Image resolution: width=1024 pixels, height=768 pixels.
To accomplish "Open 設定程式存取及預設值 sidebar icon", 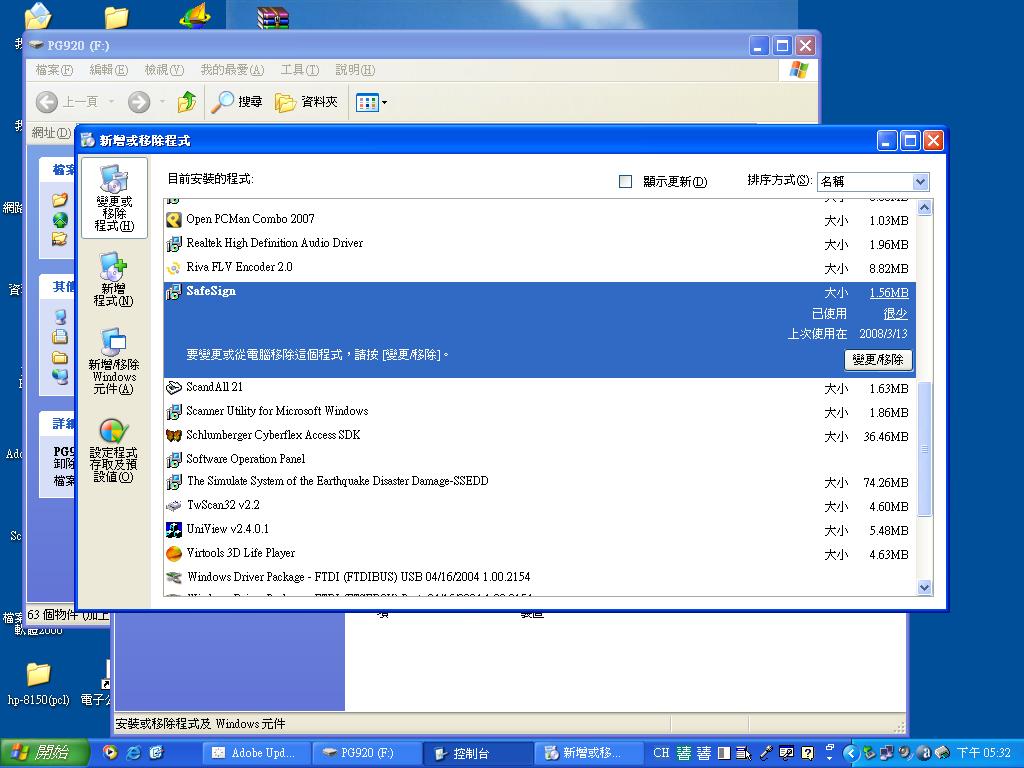I will (x=113, y=450).
